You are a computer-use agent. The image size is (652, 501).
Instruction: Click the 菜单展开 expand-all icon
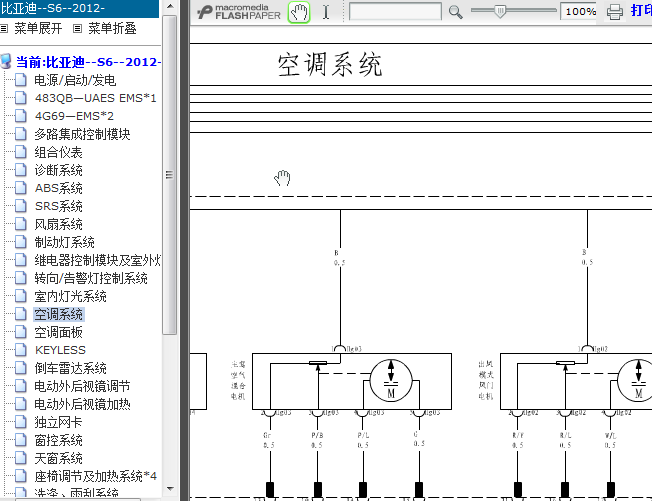coord(4,28)
